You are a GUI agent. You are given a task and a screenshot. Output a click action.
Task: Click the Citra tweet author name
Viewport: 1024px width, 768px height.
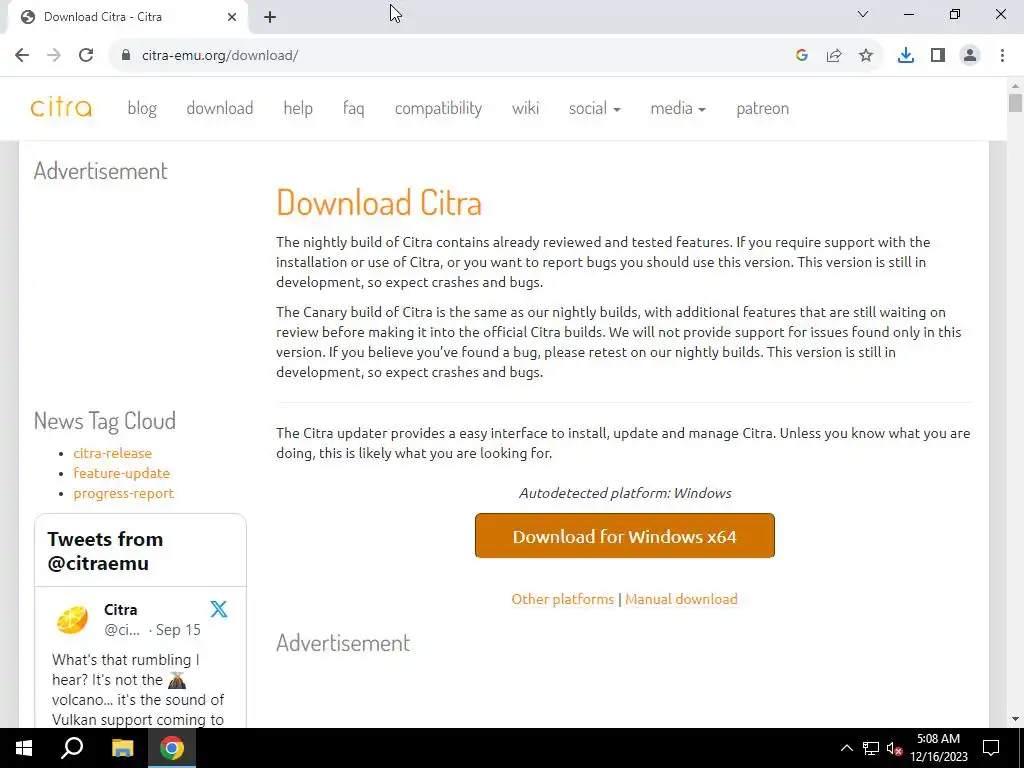[x=121, y=609]
